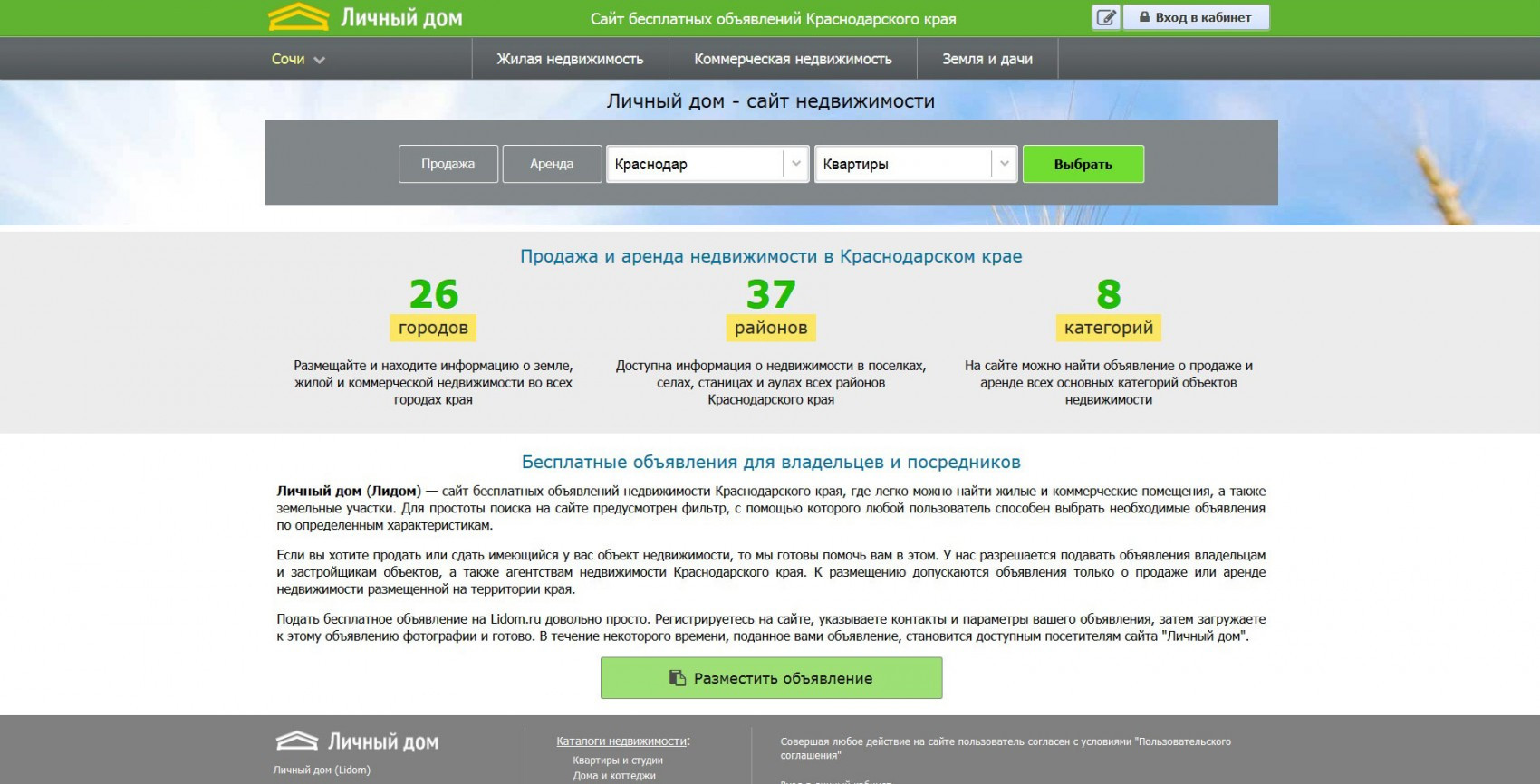Click the green 'Выбрать' button

[x=1083, y=164]
